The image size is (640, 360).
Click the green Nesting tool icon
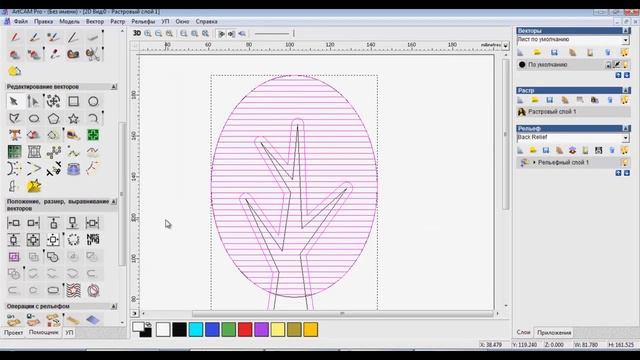(x=93, y=135)
